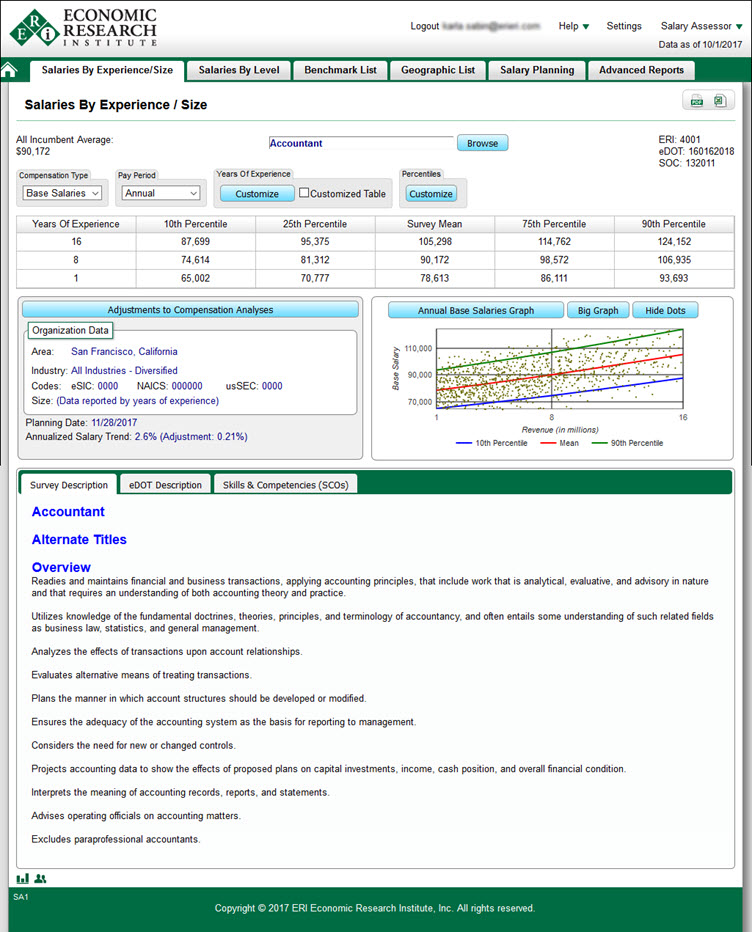Click the ERI Economic Research Institute logo
752x932 pixels.
[x=84, y=27]
